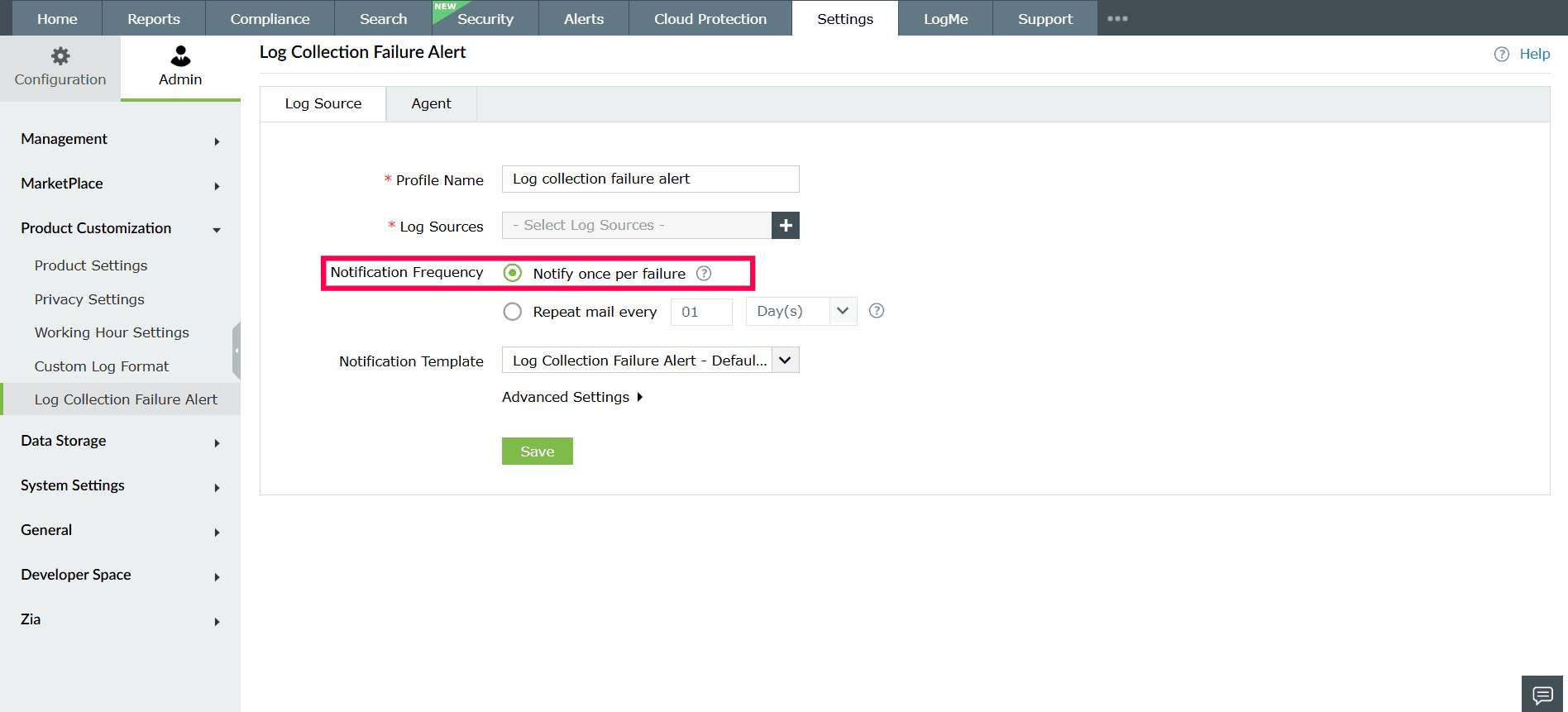Open the Cloud Protection tab
1568x712 pixels.
[x=710, y=18]
